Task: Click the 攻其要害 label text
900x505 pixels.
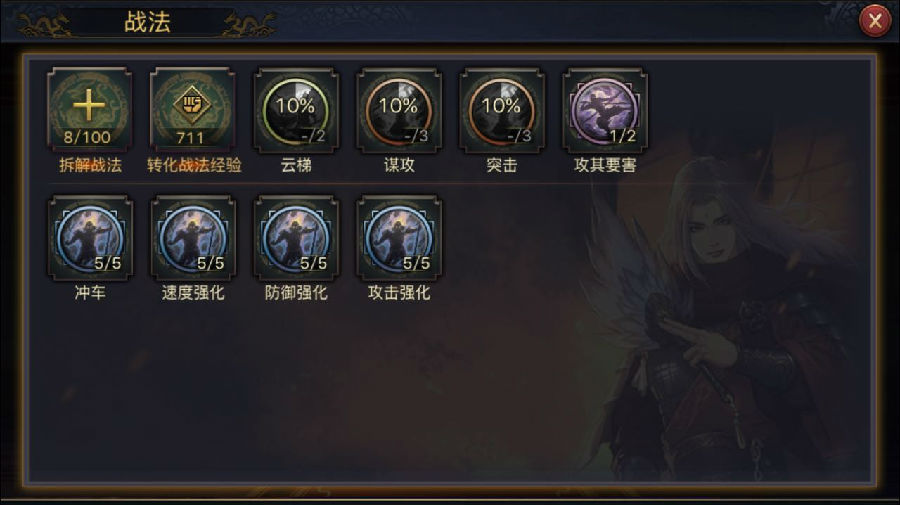Action: pos(605,165)
